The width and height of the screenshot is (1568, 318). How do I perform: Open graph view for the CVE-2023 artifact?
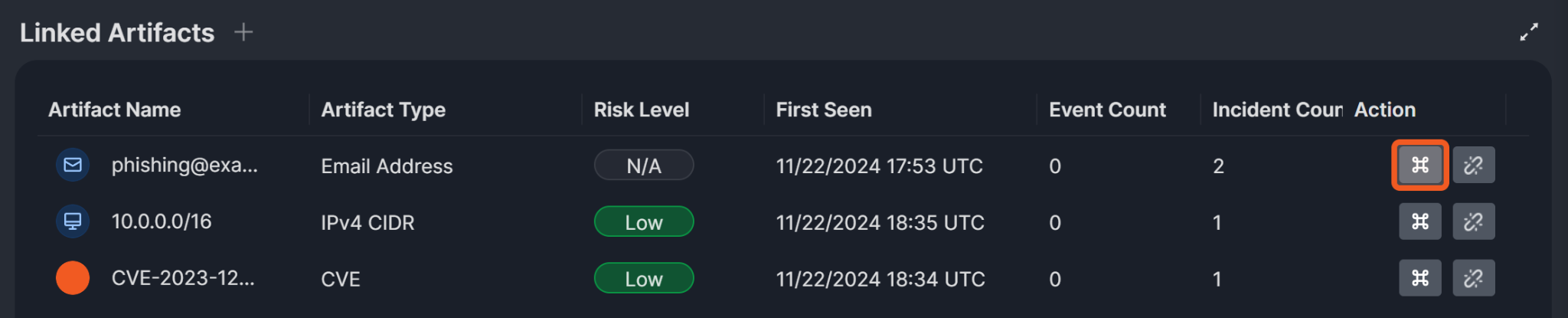click(1419, 278)
